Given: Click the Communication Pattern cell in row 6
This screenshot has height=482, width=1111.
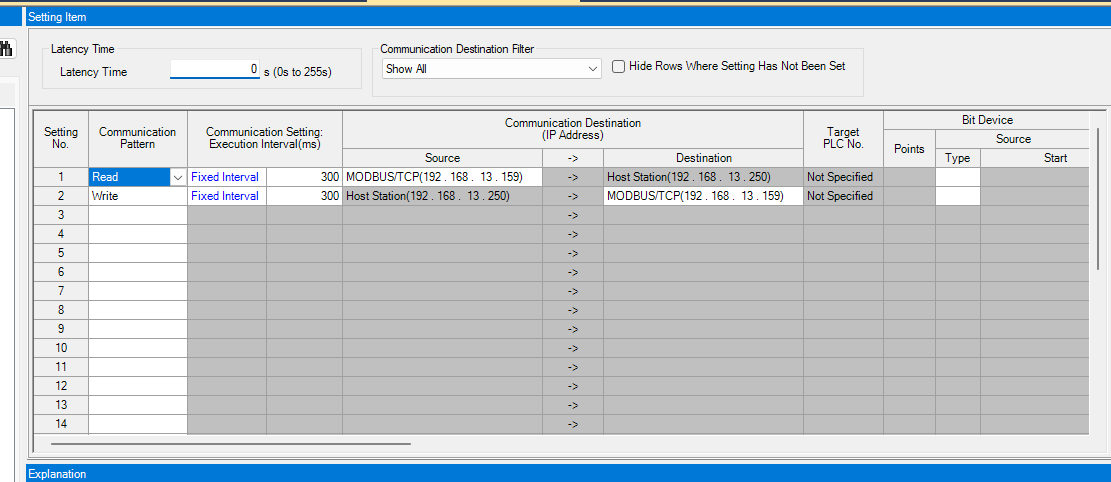Looking at the screenshot, I should coord(137,272).
